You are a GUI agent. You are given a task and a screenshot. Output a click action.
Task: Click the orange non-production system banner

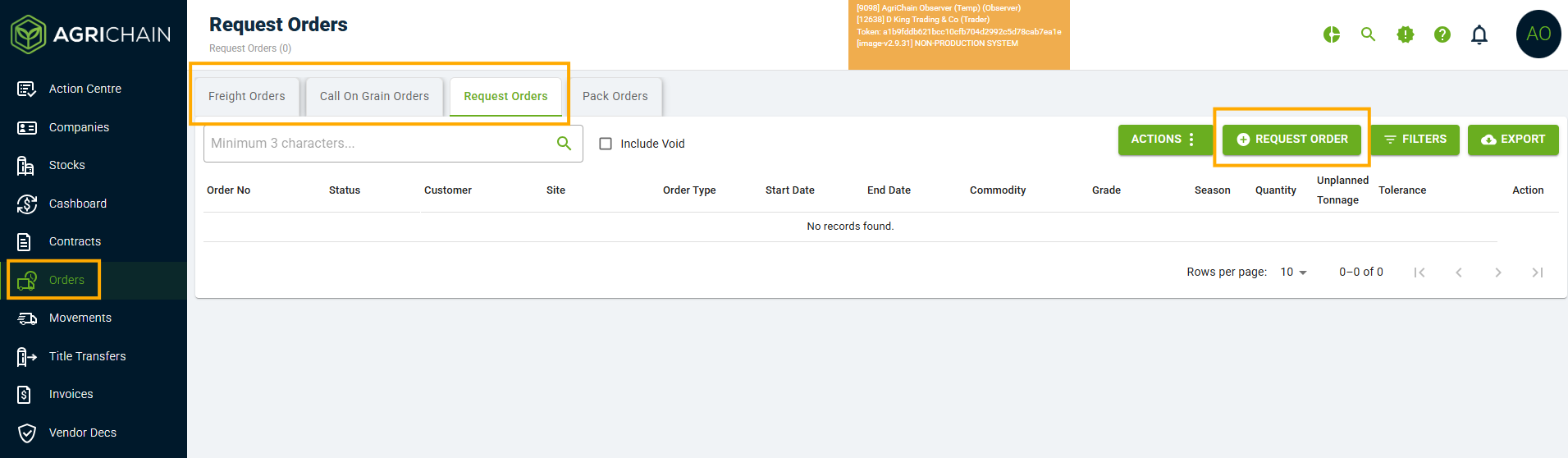click(959, 34)
